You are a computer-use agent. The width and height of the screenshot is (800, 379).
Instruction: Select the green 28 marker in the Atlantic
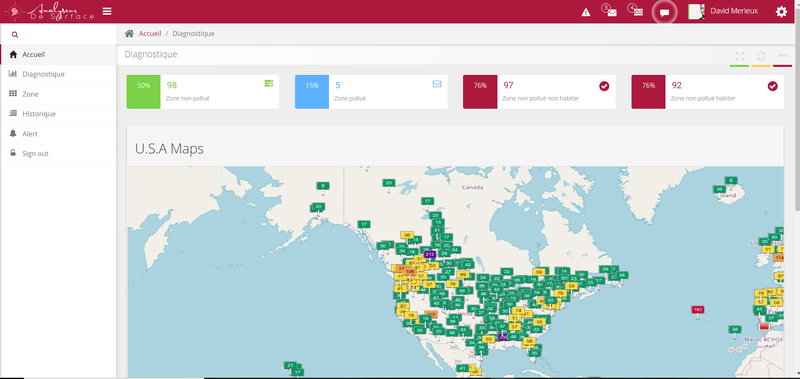point(735,330)
